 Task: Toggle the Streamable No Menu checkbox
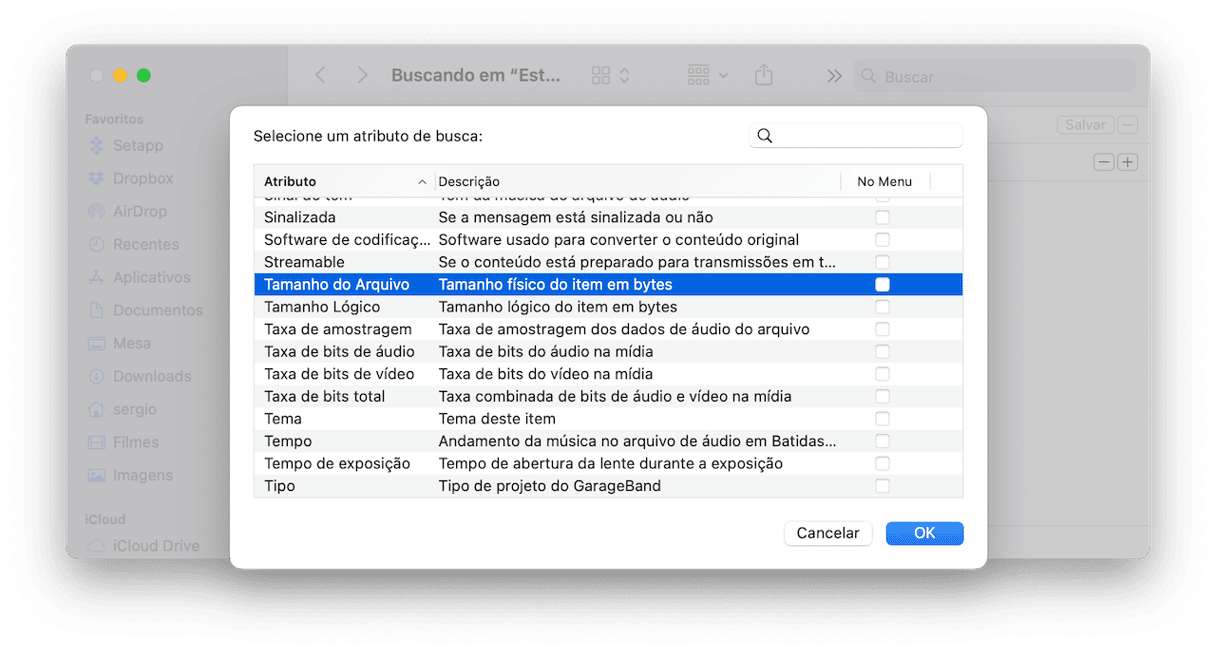tap(882, 262)
